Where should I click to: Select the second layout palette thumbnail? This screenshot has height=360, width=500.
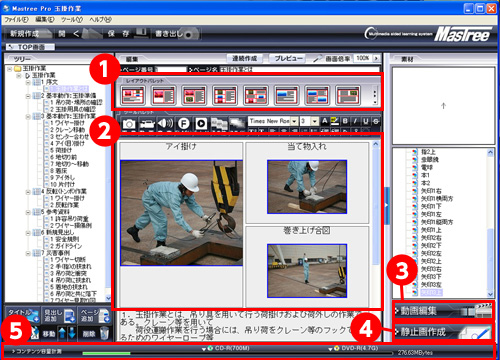pos(163,95)
